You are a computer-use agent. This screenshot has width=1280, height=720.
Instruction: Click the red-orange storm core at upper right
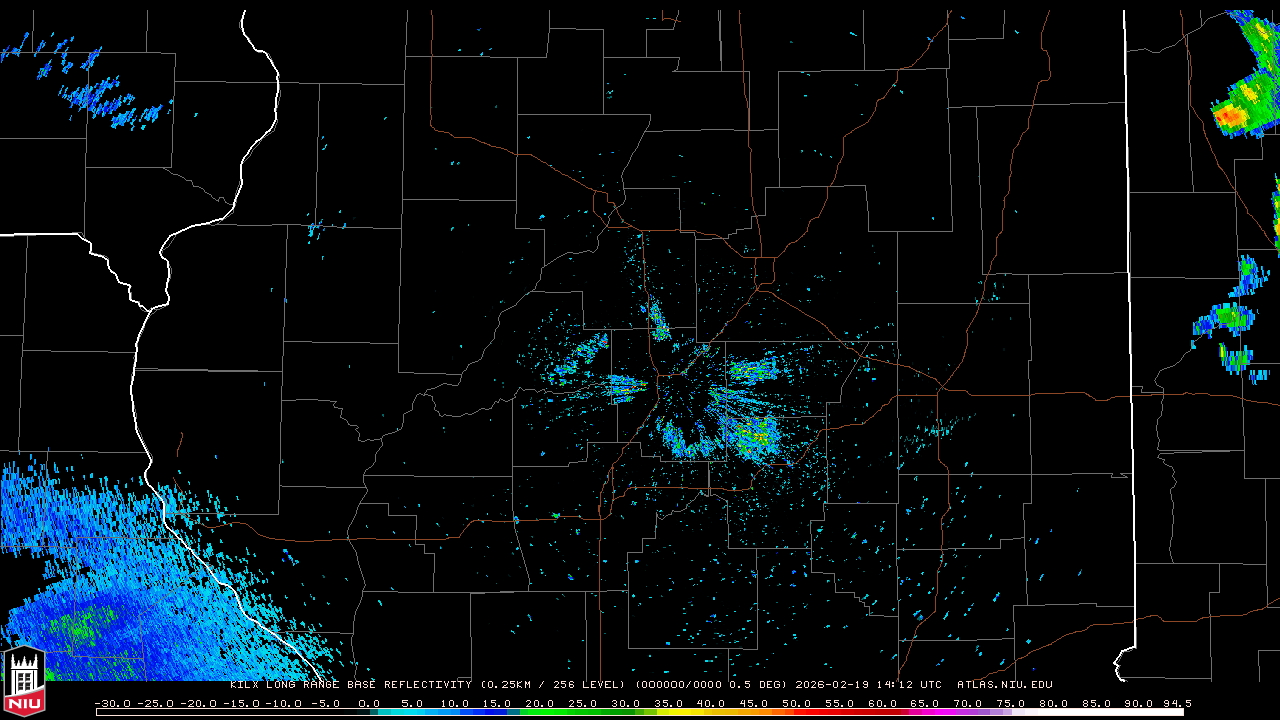pos(1231,117)
